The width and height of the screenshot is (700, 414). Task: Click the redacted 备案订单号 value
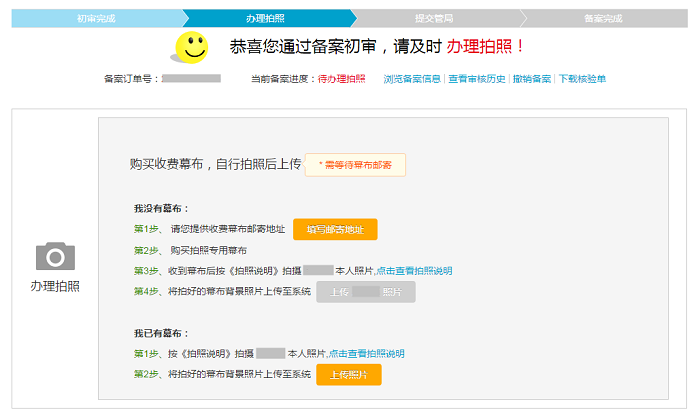(191, 78)
